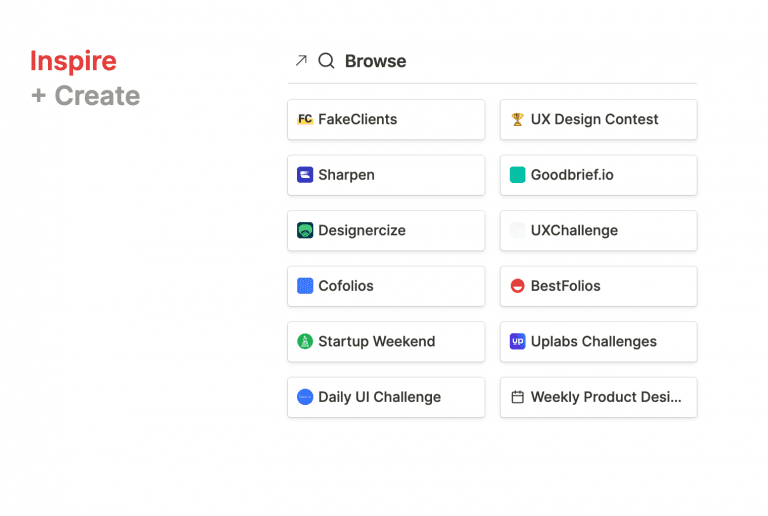Click the trophy icon for UX Design Contest
The height and width of the screenshot is (516, 768).
517,119
